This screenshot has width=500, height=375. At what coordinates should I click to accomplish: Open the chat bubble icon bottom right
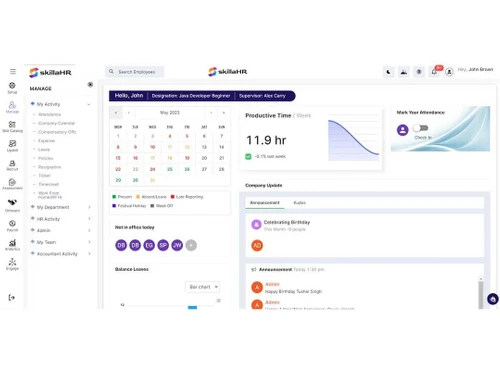pos(493,299)
